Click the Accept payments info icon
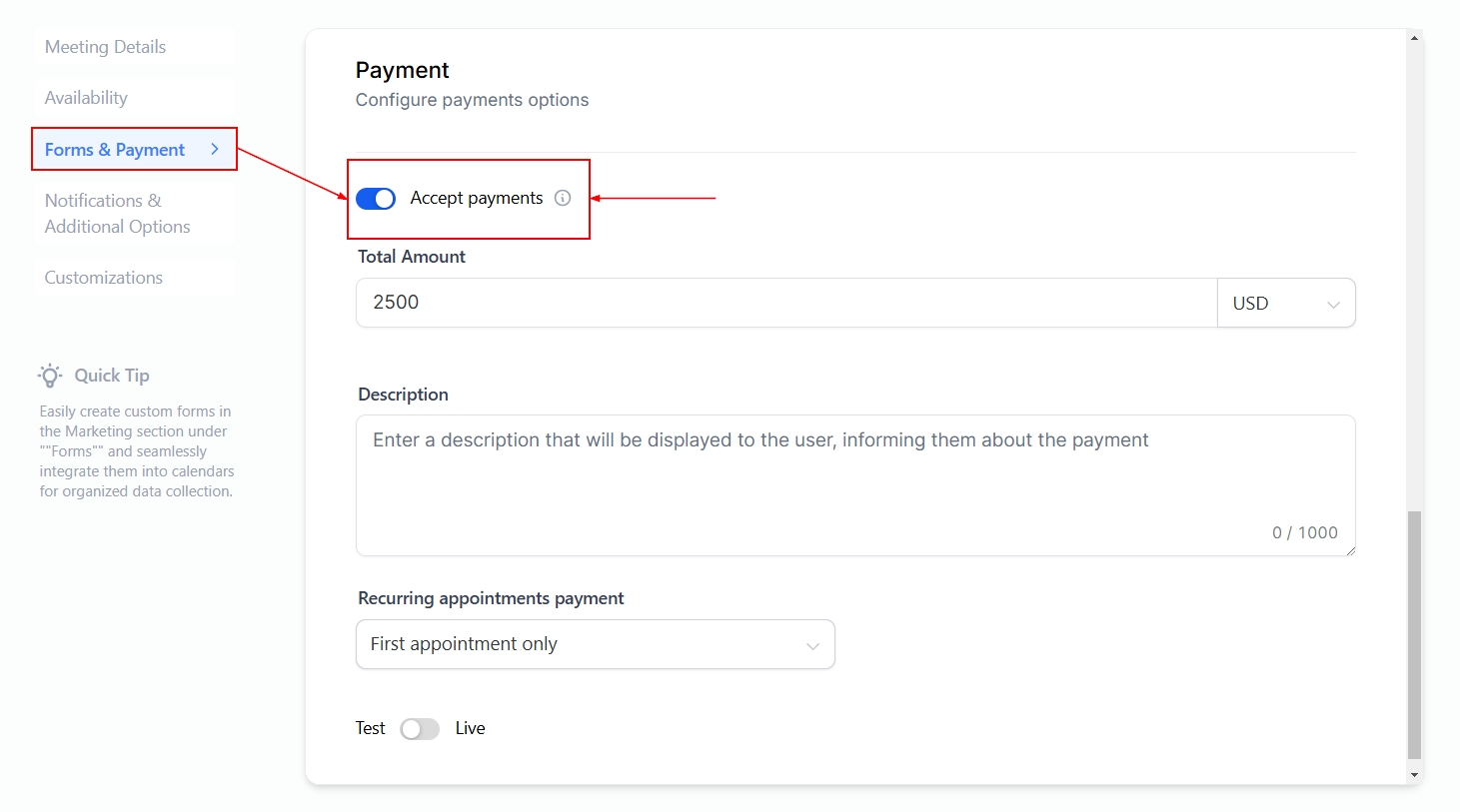The width and height of the screenshot is (1460, 812). (x=563, y=198)
